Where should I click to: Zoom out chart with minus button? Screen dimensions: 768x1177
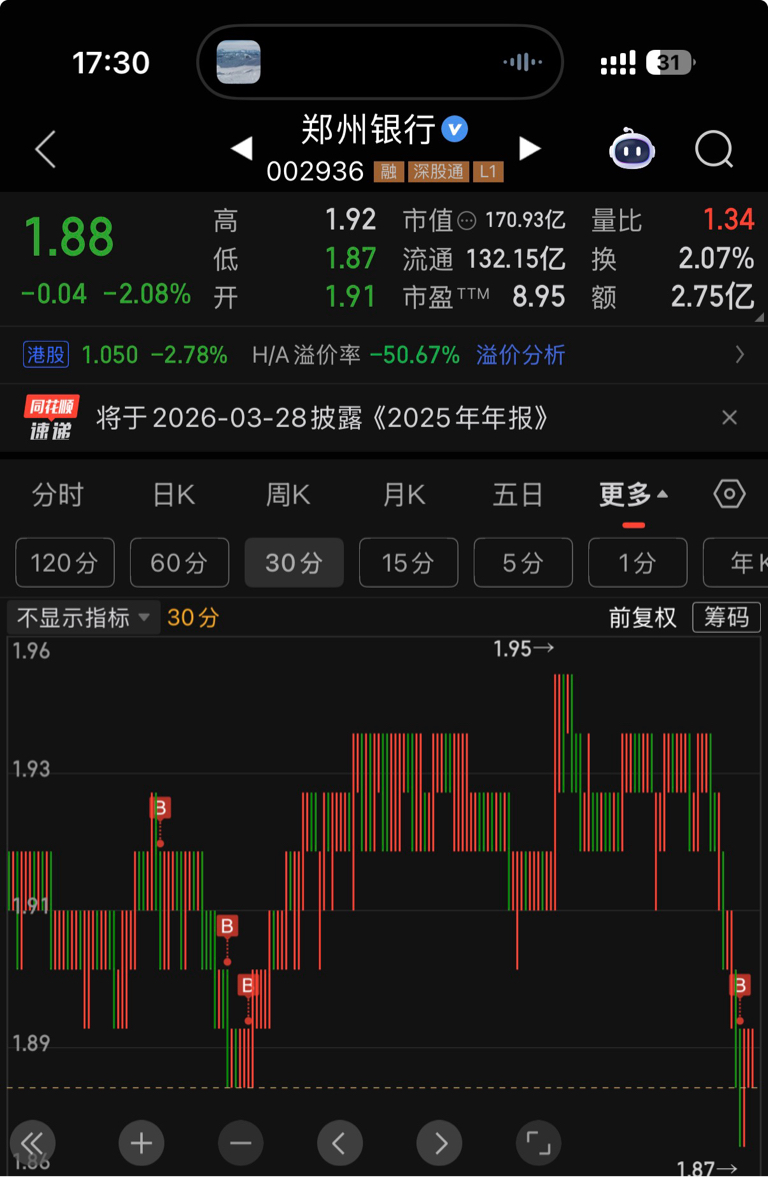point(240,1142)
